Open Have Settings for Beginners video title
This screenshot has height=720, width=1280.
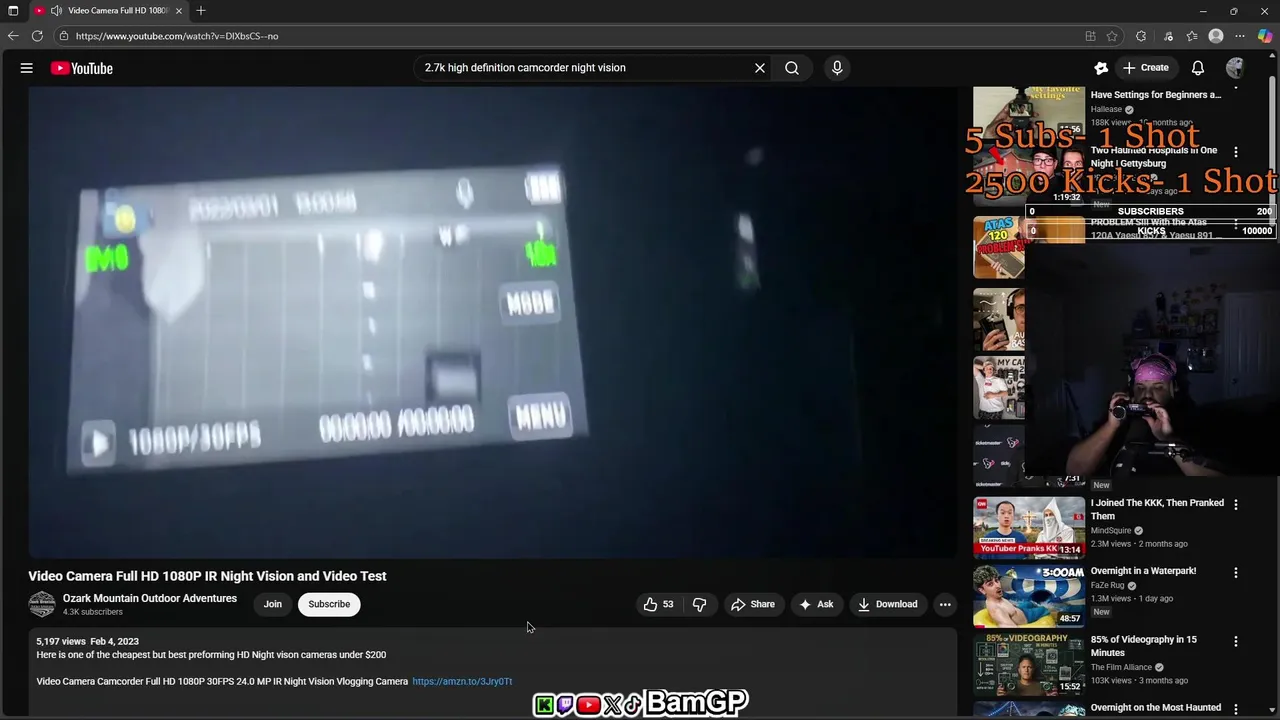tap(1156, 95)
